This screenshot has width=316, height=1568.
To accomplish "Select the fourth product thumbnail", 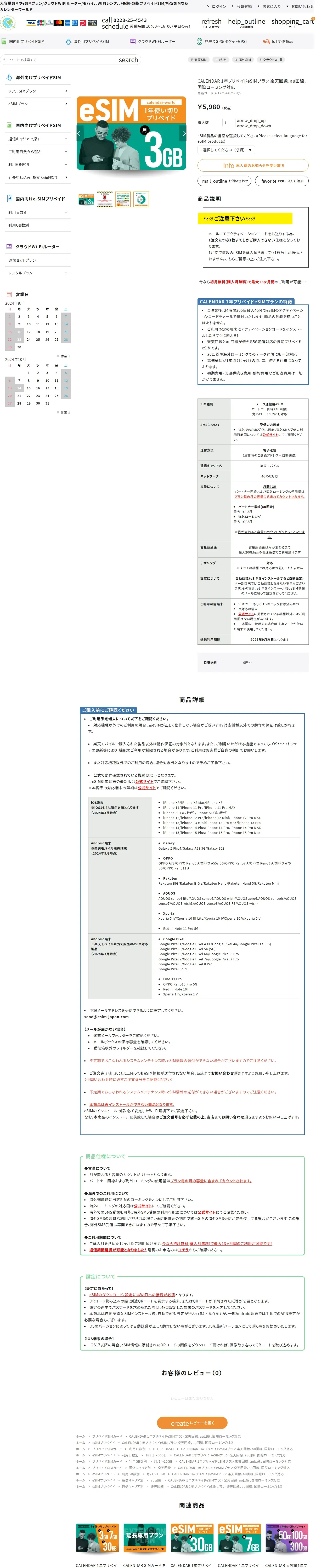I will coord(141,199).
